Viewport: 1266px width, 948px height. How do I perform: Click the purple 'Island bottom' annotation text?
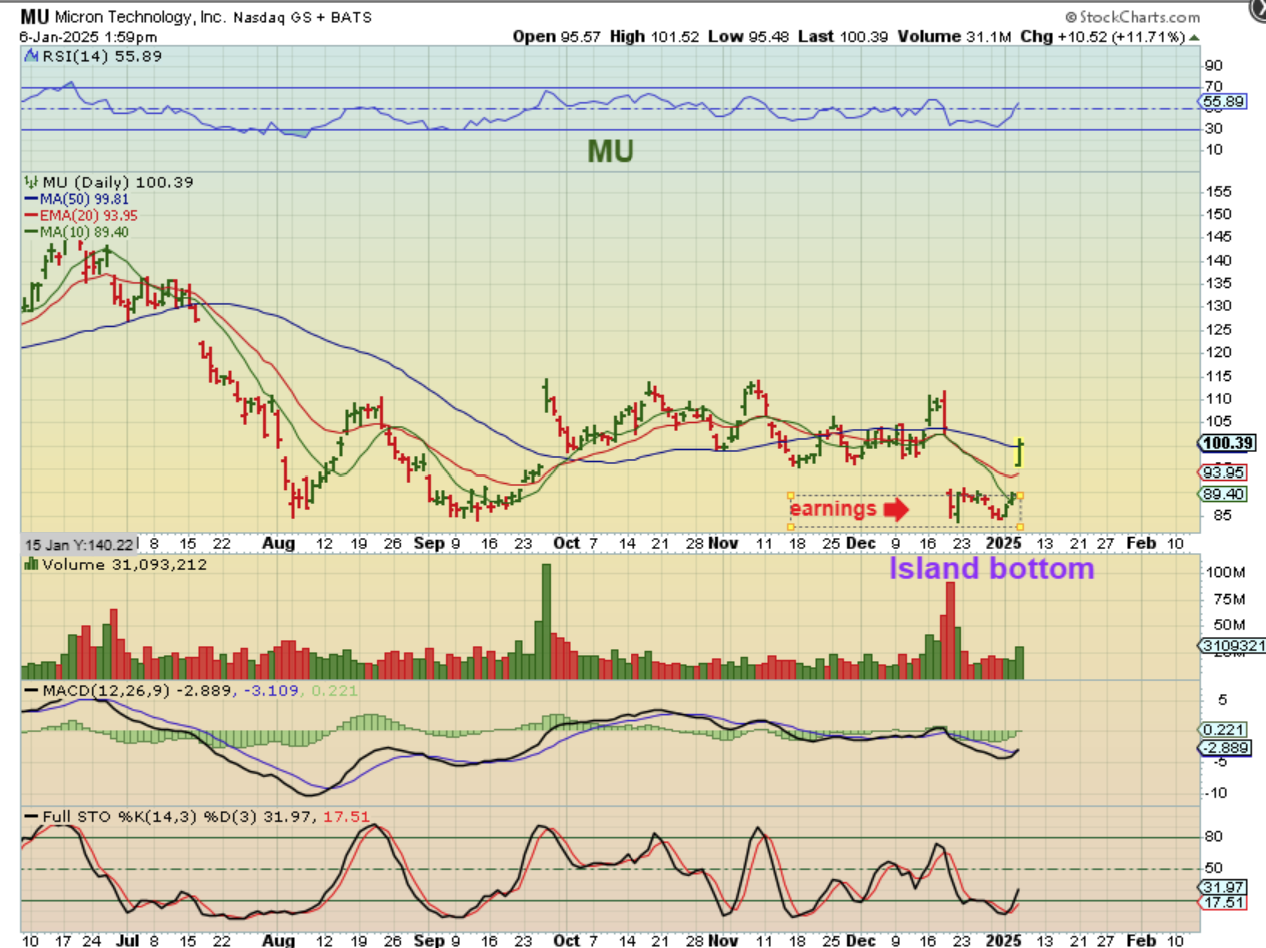point(992,569)
